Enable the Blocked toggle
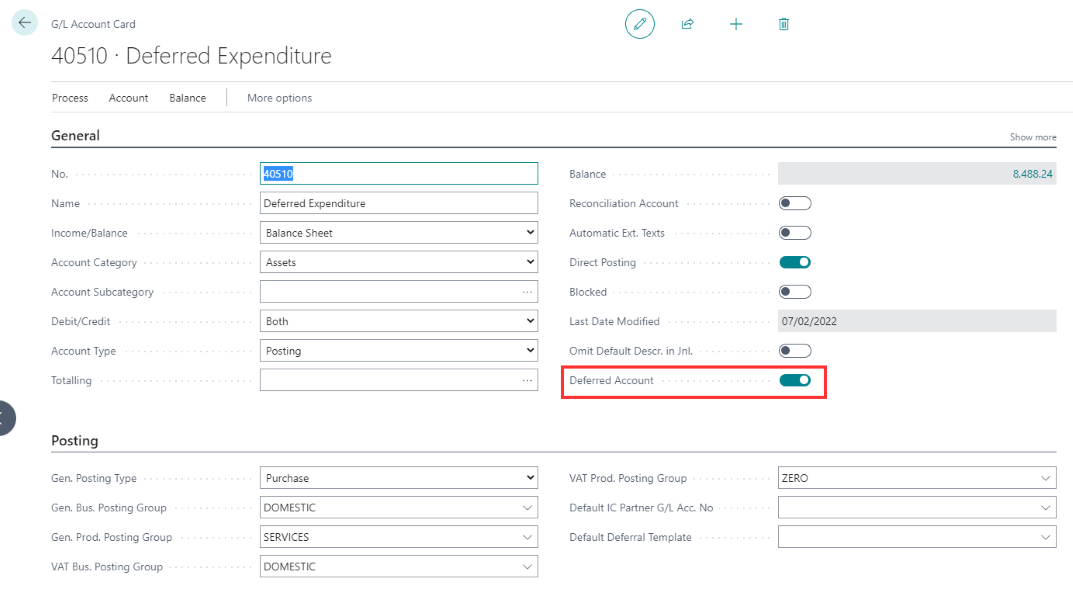Image resolution: width=1073 pixels, height=600 pixels. pyautogui.click(x=795, y=292)
